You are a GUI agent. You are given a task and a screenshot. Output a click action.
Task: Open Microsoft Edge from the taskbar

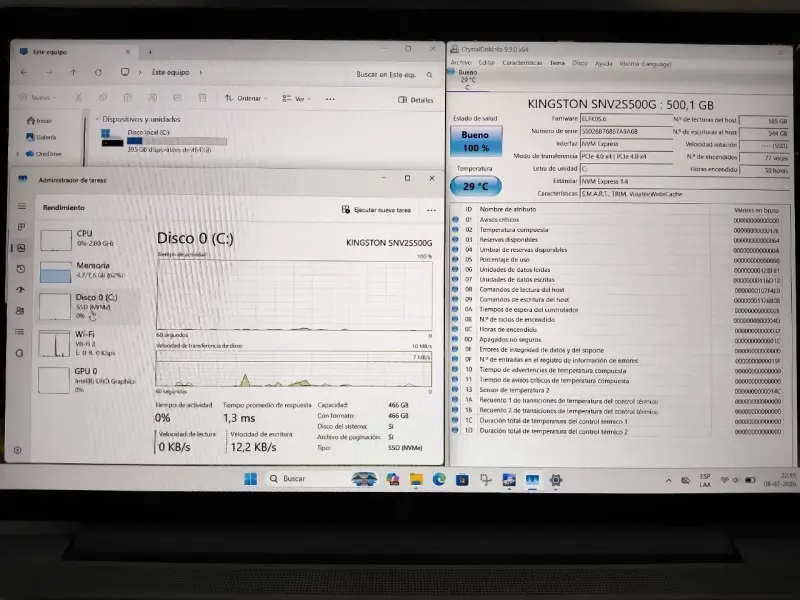pyautogui.click(x=439, y=480)
